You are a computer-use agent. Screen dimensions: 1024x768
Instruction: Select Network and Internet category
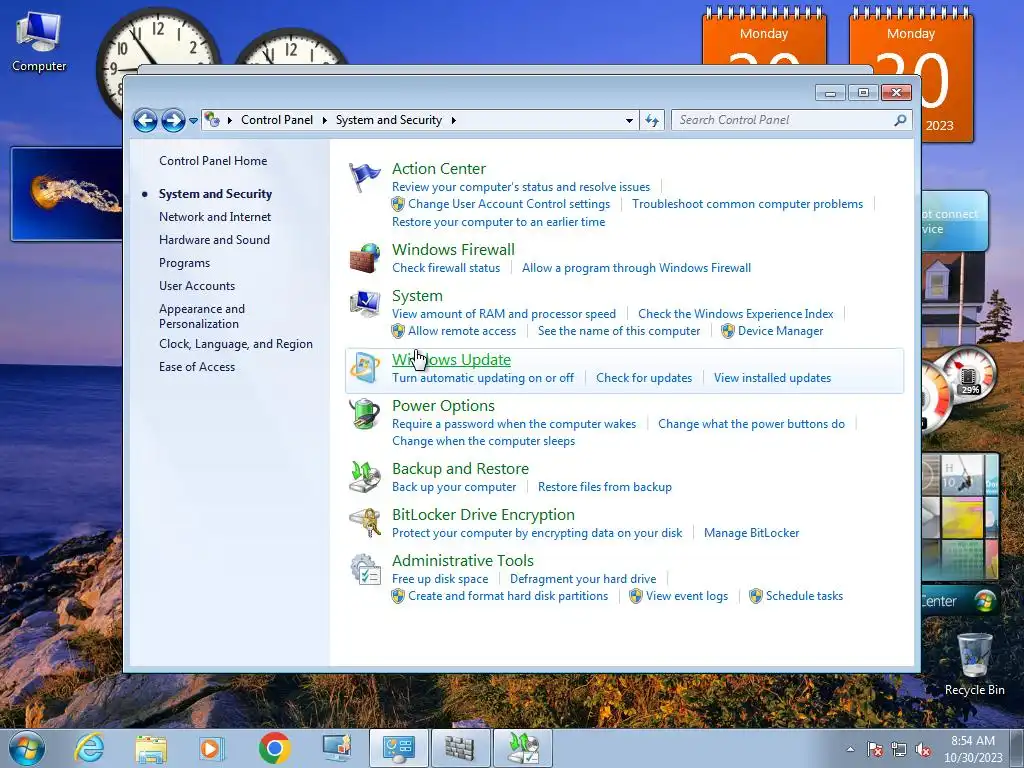pos(215,217)
